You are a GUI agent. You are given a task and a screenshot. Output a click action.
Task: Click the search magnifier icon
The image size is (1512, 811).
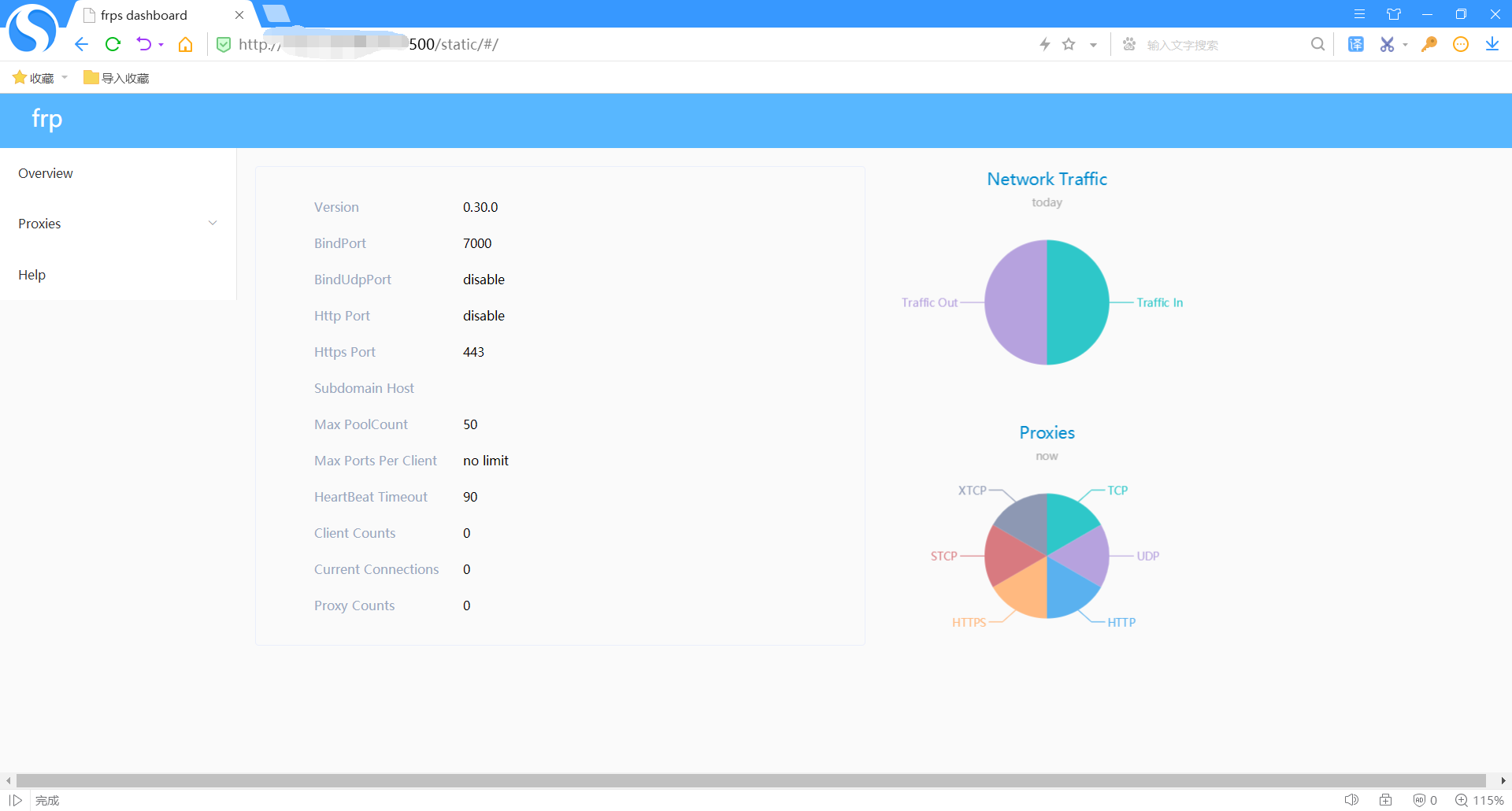1317,44
